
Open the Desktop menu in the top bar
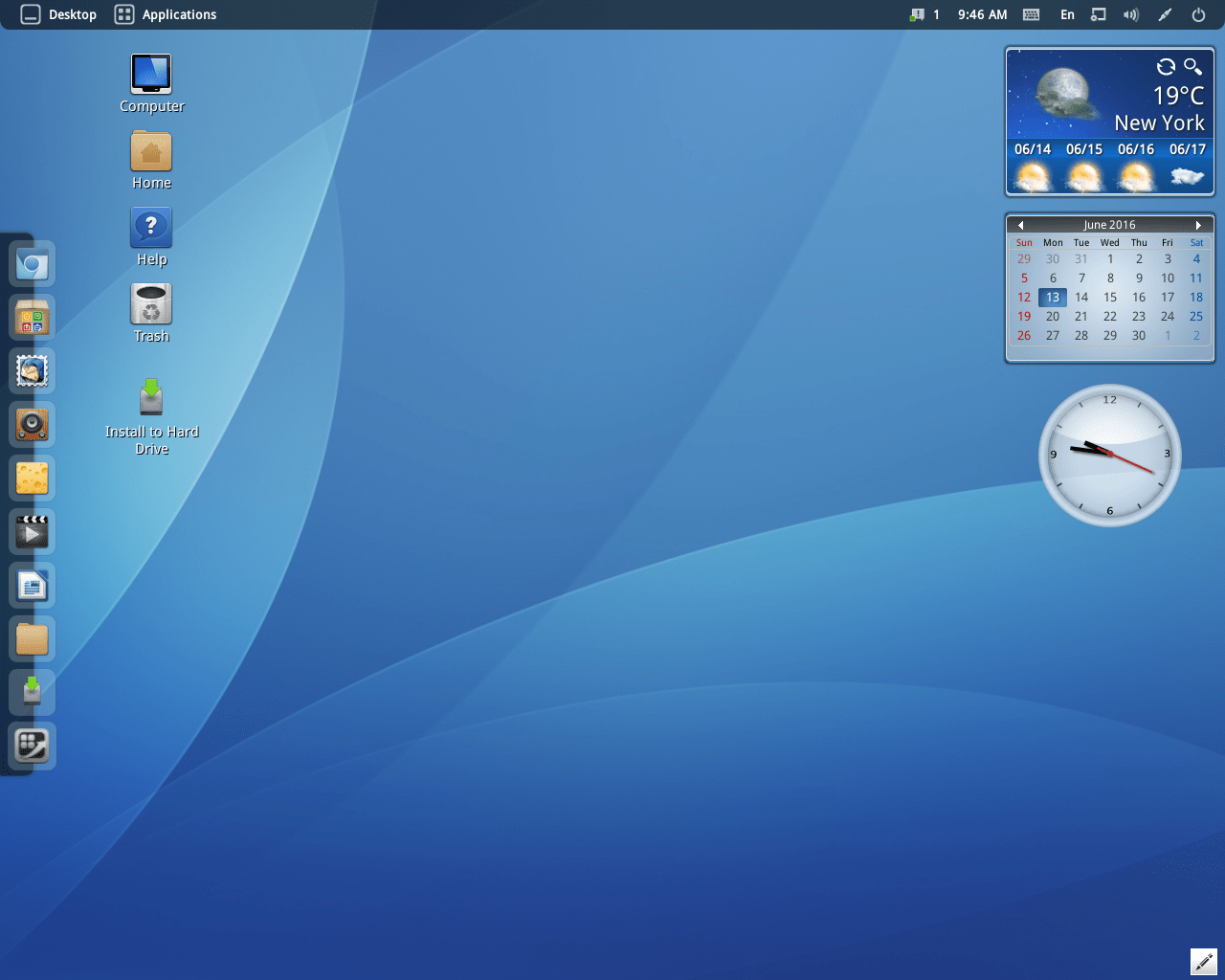pos(57,14)
